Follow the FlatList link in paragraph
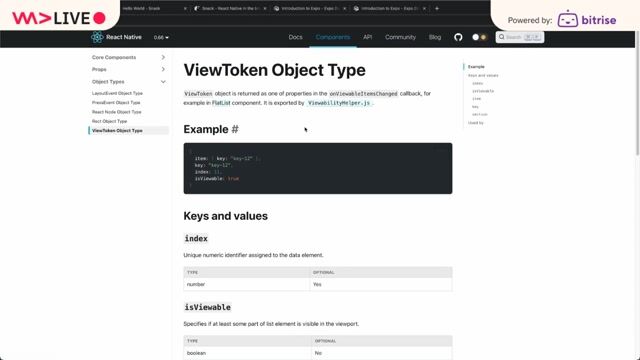The width and height of the screenshot is (640, 360). [x=221, y=103]
